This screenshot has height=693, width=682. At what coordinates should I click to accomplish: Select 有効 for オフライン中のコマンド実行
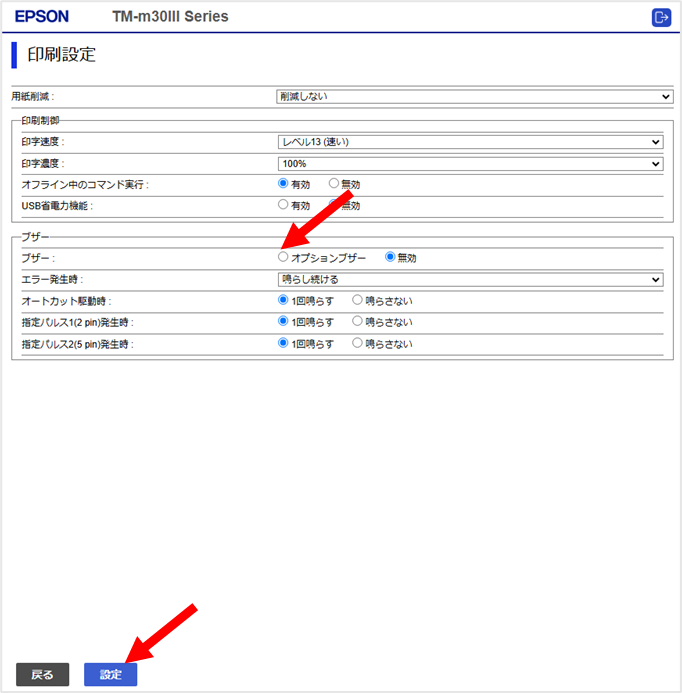pos(284,185)
